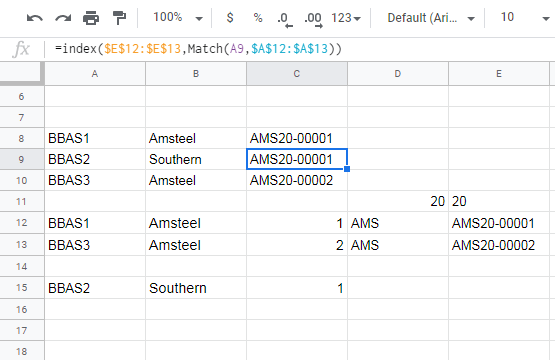Viewport: 555px width, 360px height.
Task: Click cell E11 containing 20
Action: (x=499, y=201)
